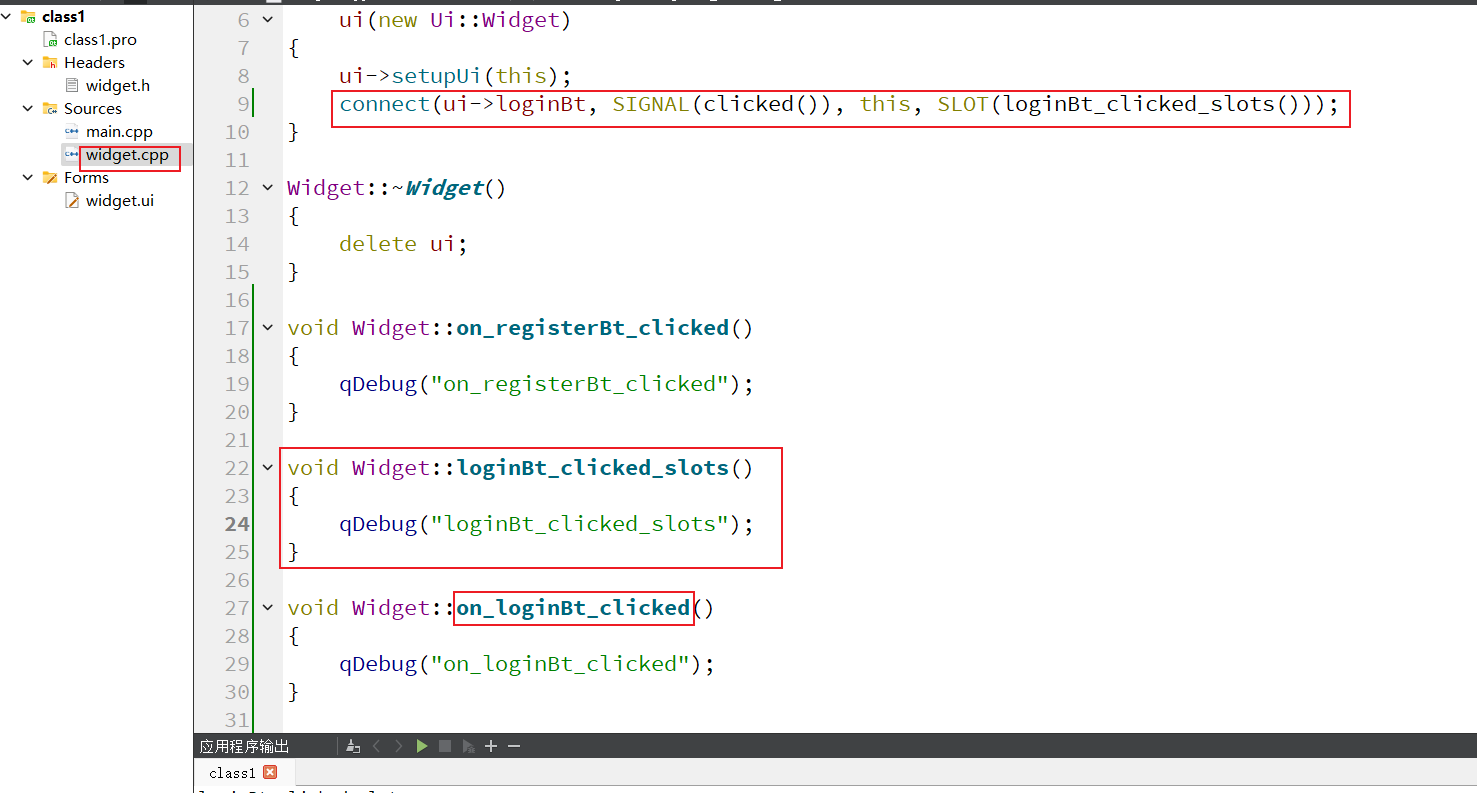Click setupUi in line 8

click(436, 76)
